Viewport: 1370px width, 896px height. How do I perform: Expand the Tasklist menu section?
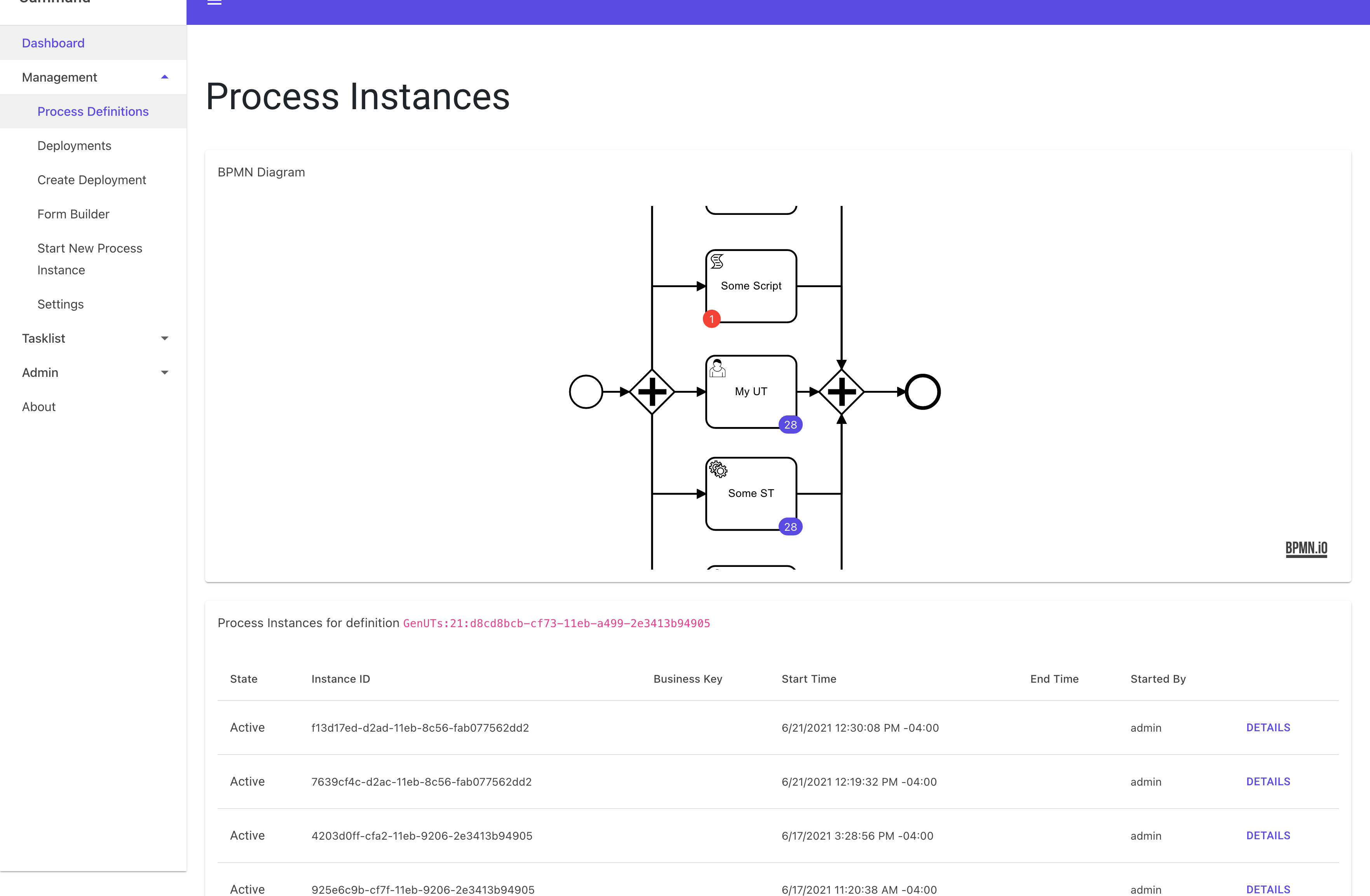pos(165,338)
